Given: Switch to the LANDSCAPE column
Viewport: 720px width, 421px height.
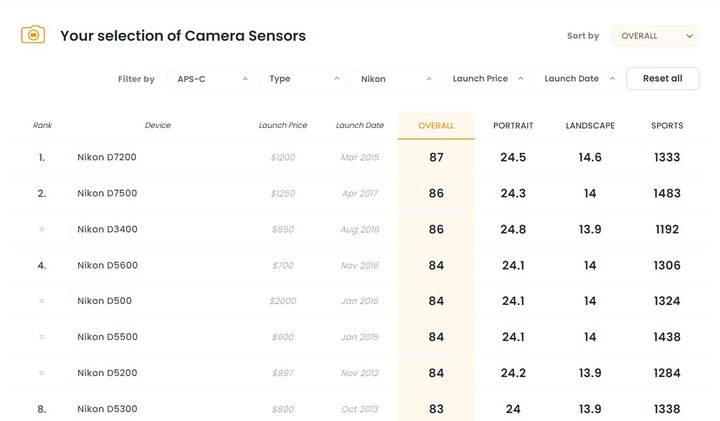Looking at the screenshot, I should click(x=590, y=126).
